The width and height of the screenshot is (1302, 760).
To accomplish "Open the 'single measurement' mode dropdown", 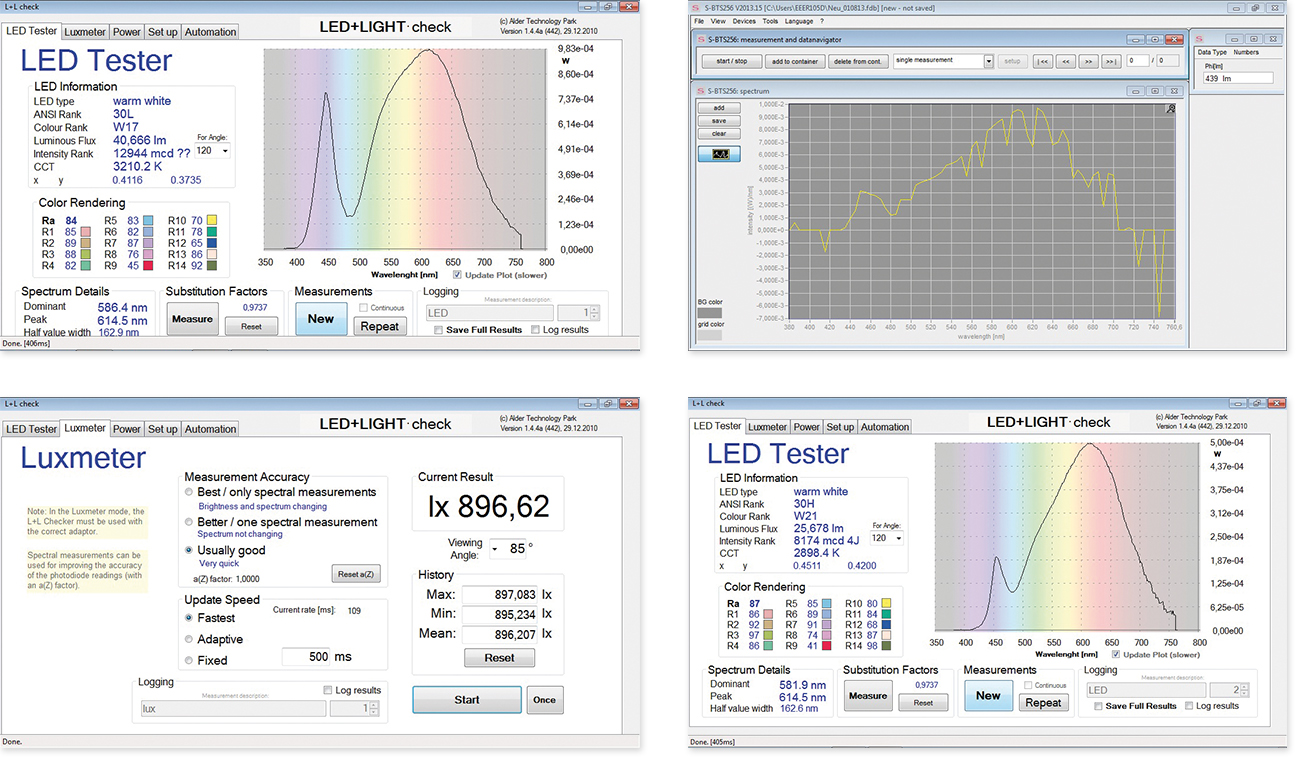I will pos(988,61).
